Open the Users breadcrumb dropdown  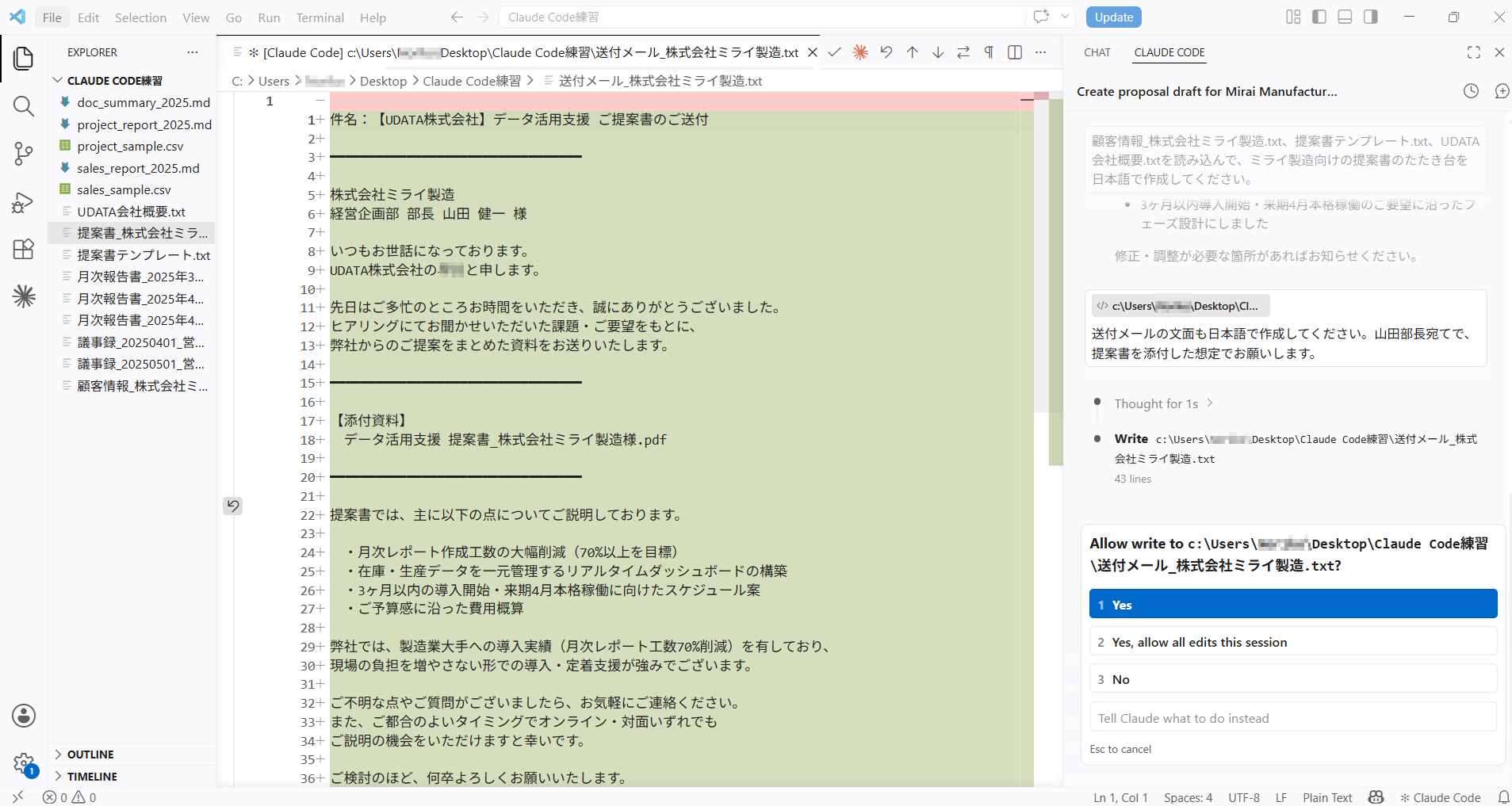[274, 81]
